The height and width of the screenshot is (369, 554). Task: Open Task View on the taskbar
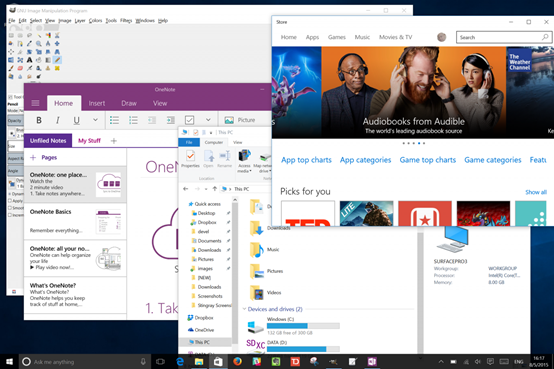[160, 361]
